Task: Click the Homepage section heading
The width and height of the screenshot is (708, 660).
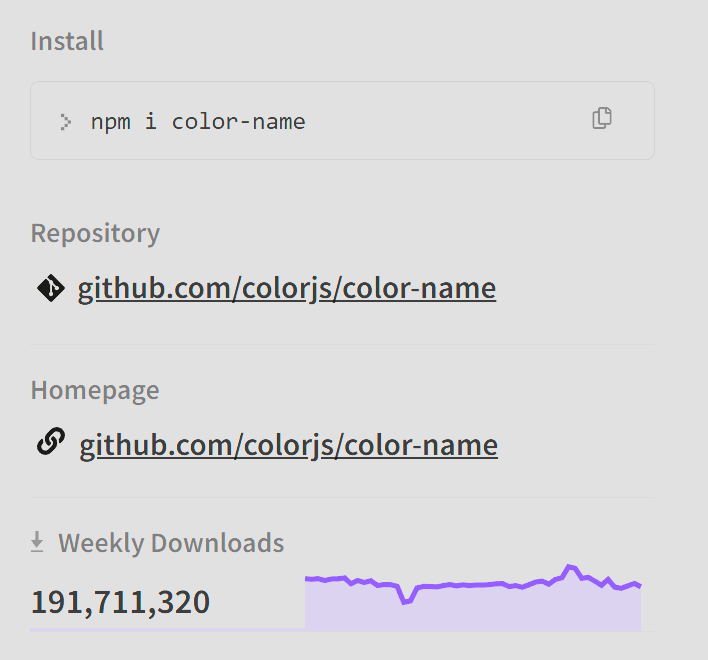Action: coord(95,389)
